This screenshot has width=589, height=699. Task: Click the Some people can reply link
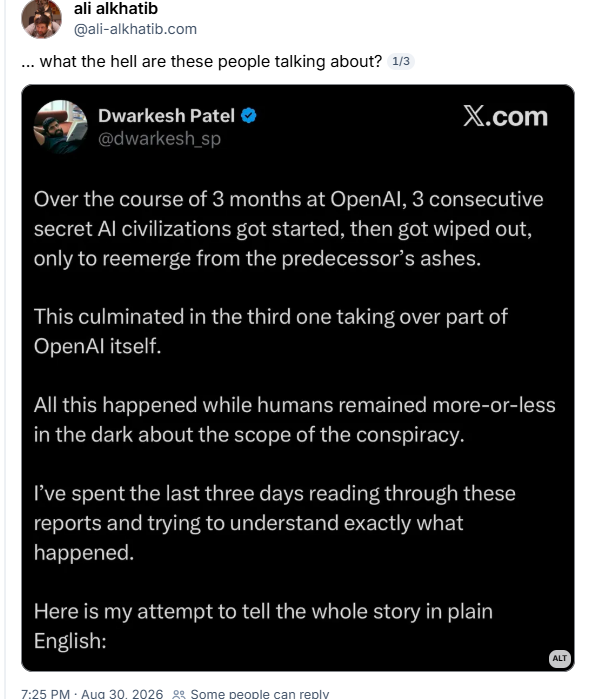pos(259,694)
